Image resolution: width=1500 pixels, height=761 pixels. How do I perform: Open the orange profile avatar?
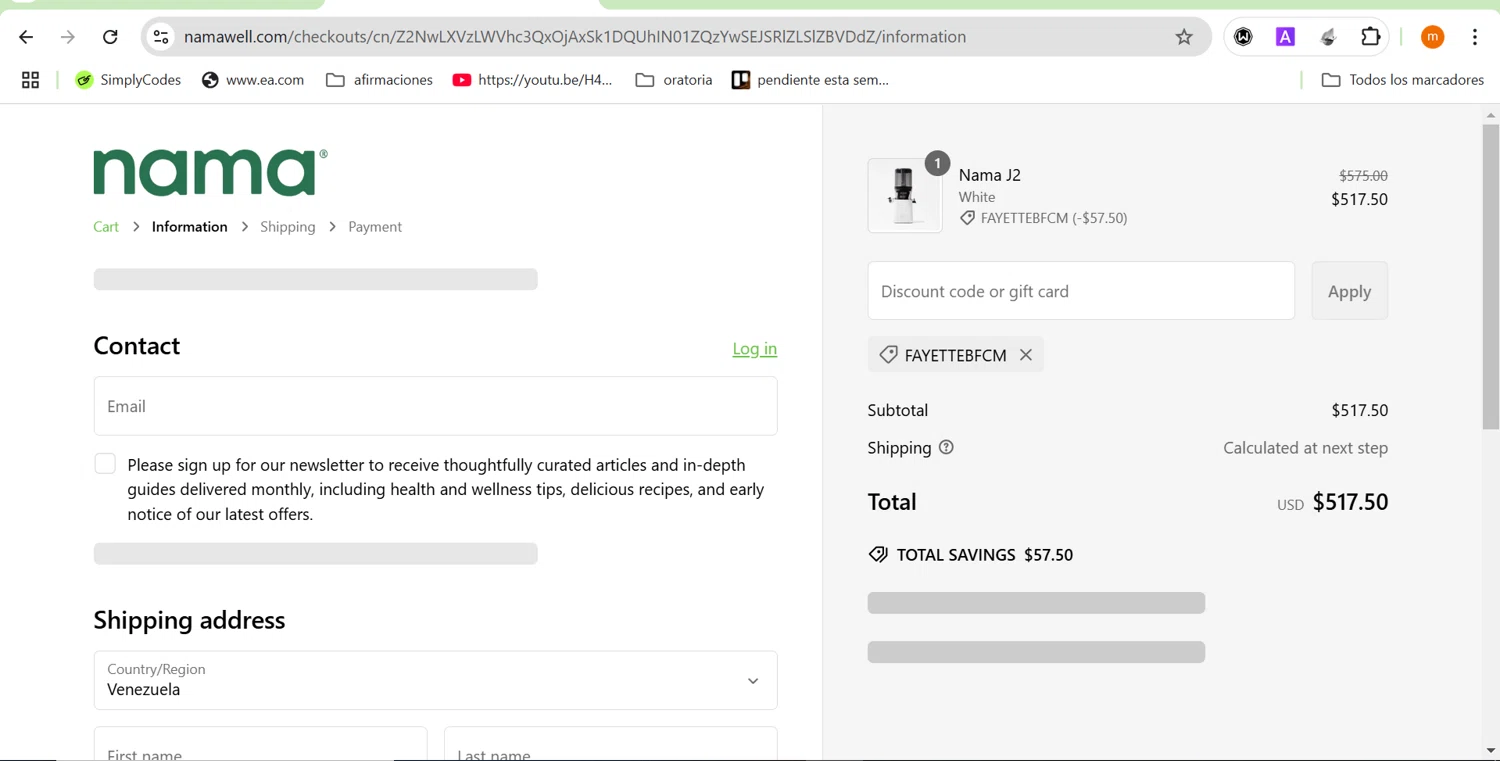tap(1432, 37)
